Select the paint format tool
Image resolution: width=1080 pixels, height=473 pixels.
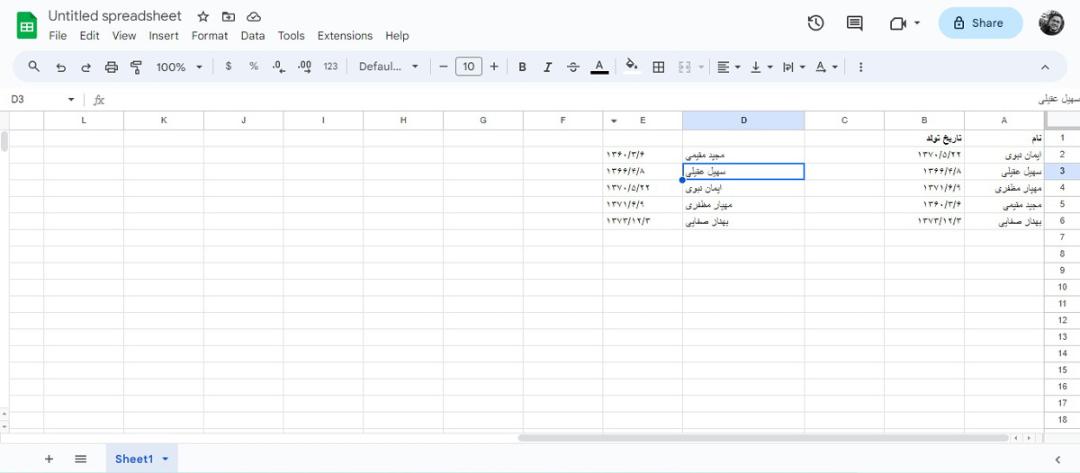(136, 67)
